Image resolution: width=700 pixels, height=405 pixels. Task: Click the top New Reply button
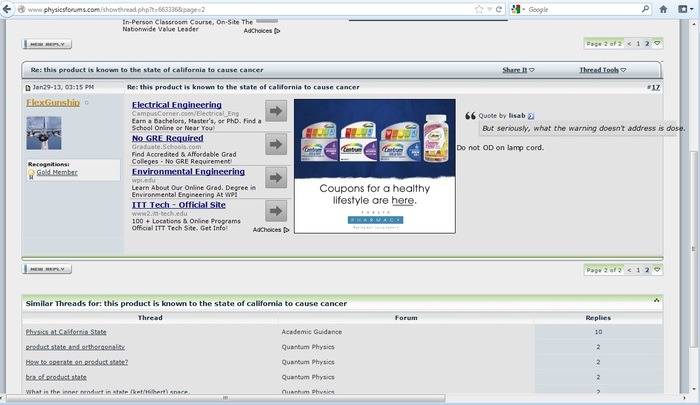point(47,44)
